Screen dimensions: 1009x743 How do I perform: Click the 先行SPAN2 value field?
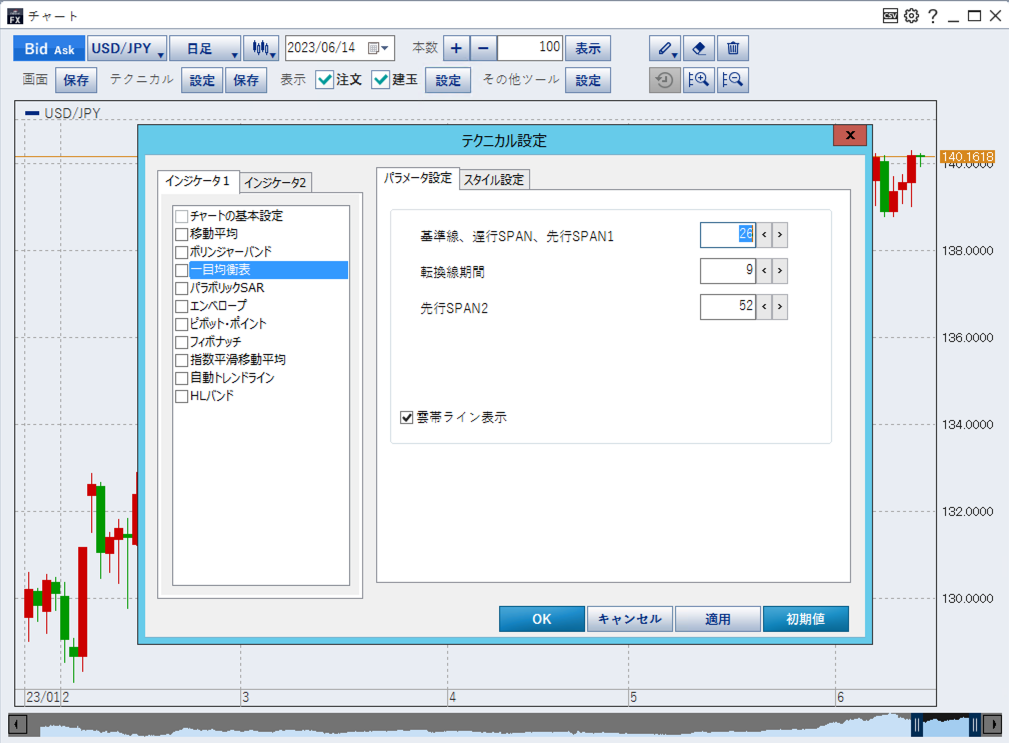(727, 307)
